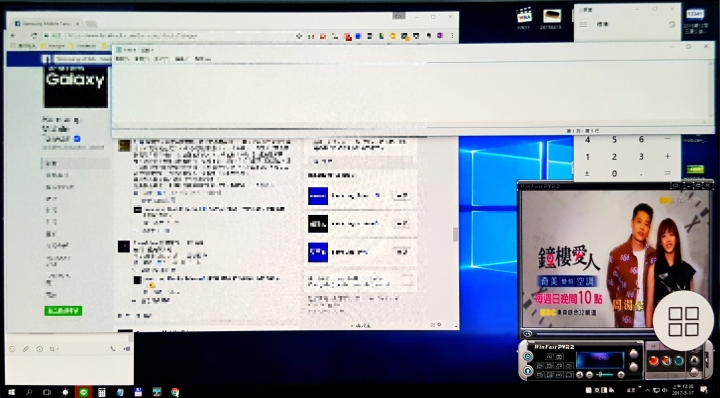Click the paperclip attach icon in LINE chat
Screen dimensions: 720x398
26,349
